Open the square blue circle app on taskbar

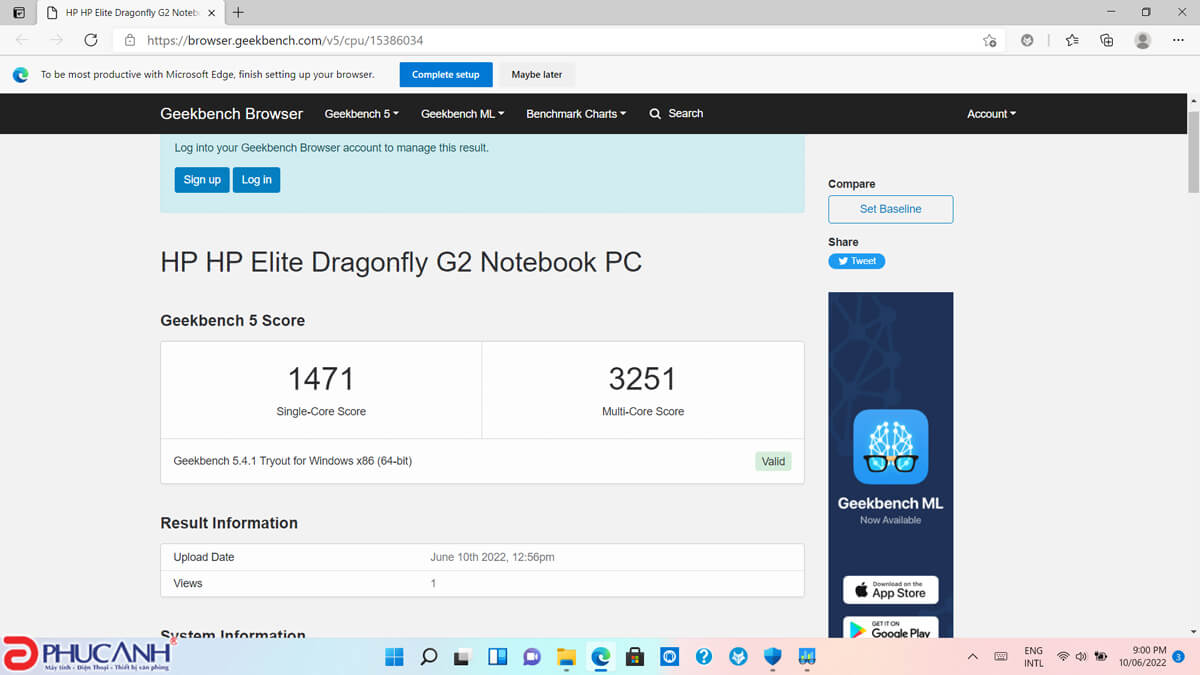point(669,657)
